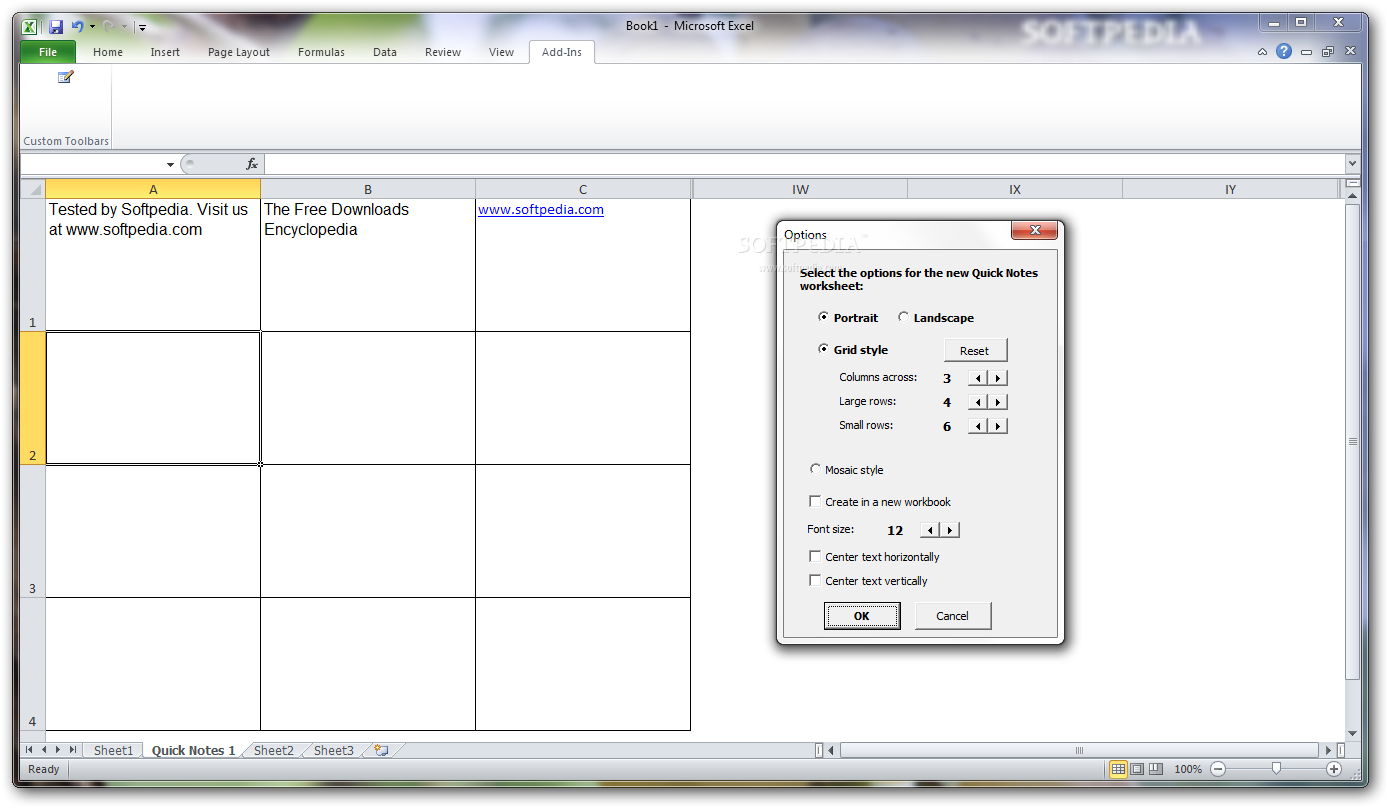Open the View ribbon tab
1389x808 pixels.
tap(502, 52)
